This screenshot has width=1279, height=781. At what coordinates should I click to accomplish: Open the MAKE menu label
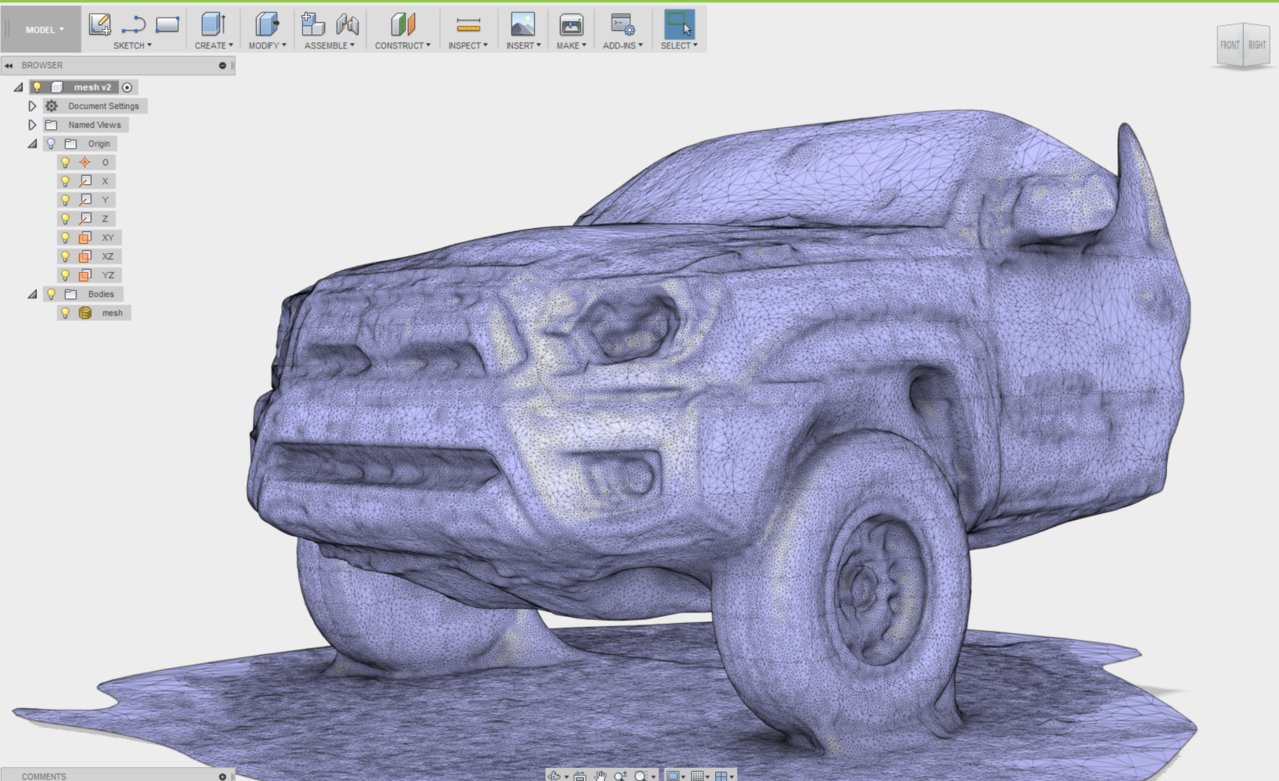point(571,45)
